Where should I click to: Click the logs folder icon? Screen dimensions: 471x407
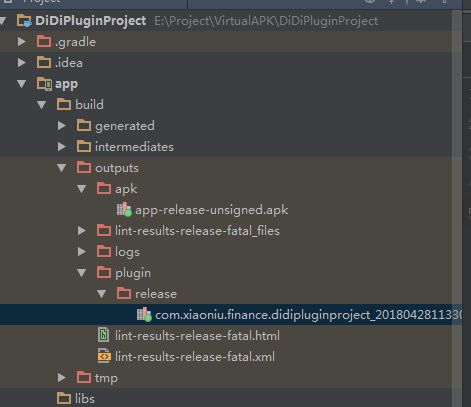(104, 252)
